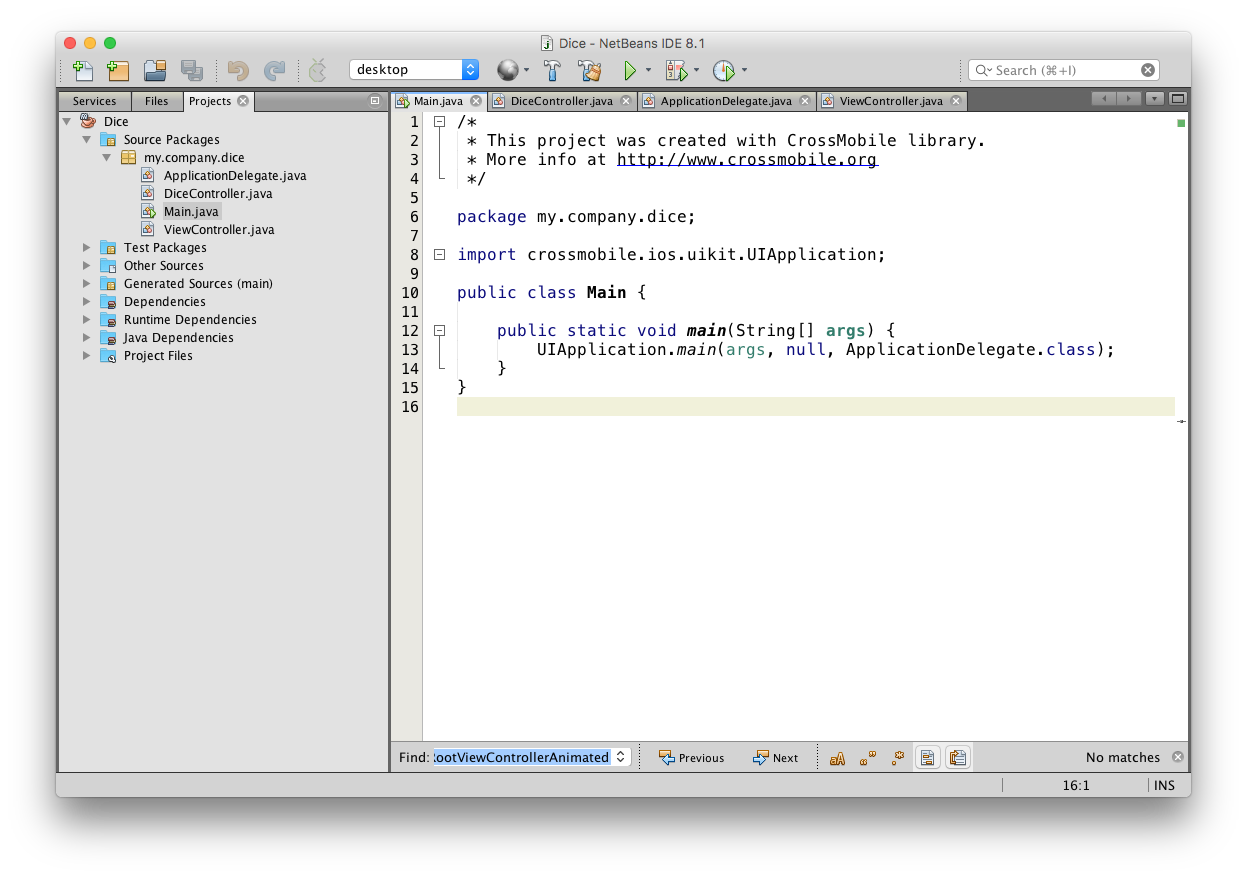Select DiceController.java in project tree
1247x877 pixels.
tap(218, 193)
